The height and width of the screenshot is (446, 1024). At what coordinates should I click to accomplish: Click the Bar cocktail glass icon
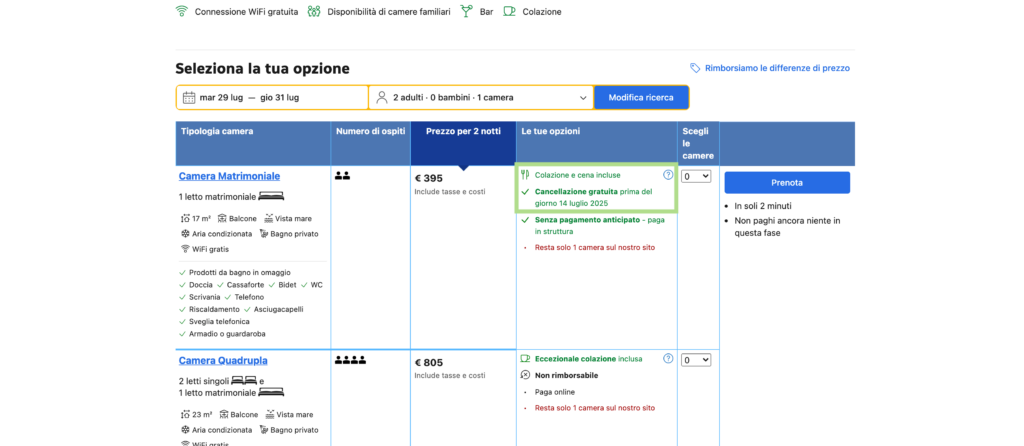(466, 12)
